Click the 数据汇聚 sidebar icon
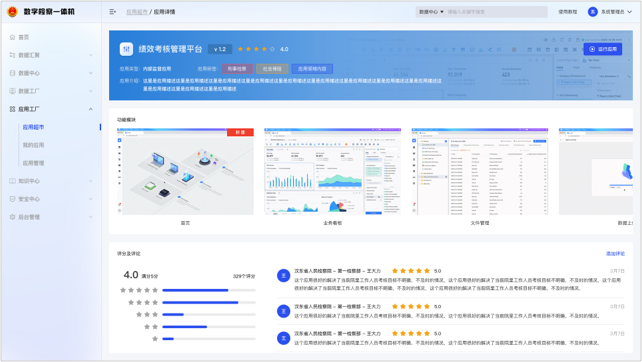The image size is (642, 362). [x=12, y=55]
